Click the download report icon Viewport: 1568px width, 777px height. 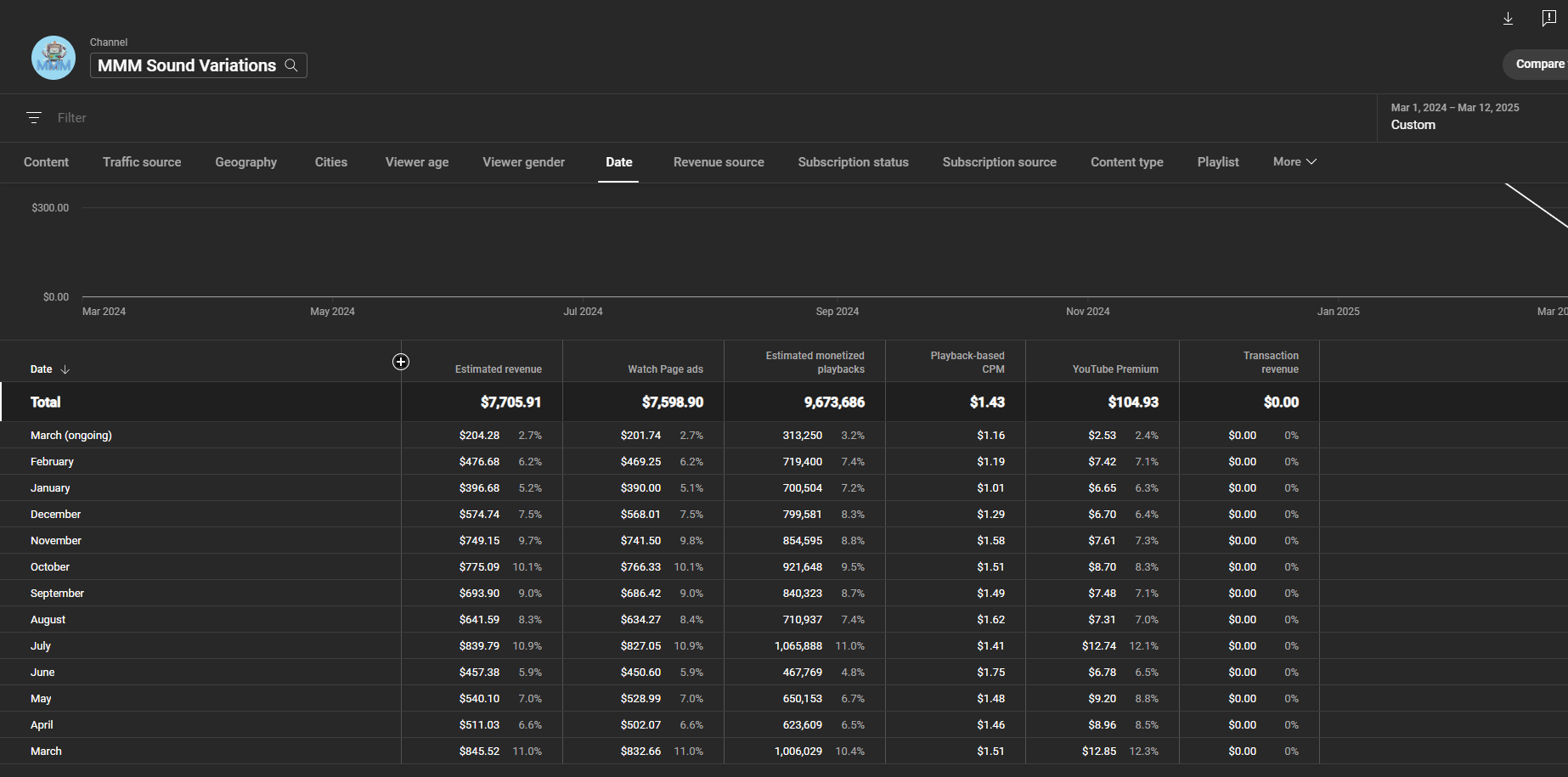tap(1508, 18)
